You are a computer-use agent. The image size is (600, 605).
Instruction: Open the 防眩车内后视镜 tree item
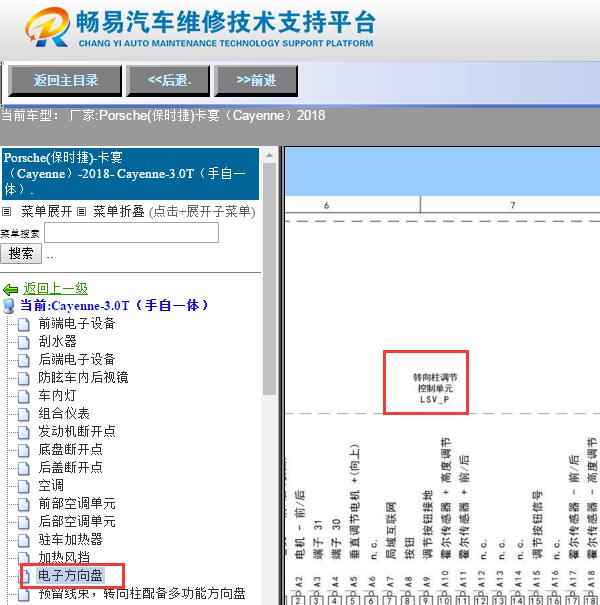[x=83, y=377]
